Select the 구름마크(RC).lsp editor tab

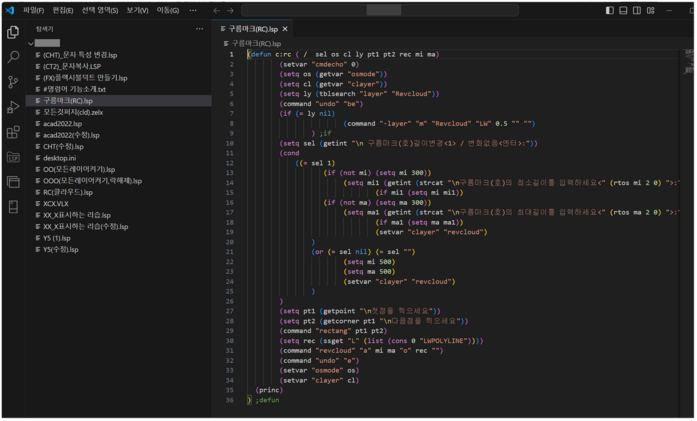click(252, 29)
